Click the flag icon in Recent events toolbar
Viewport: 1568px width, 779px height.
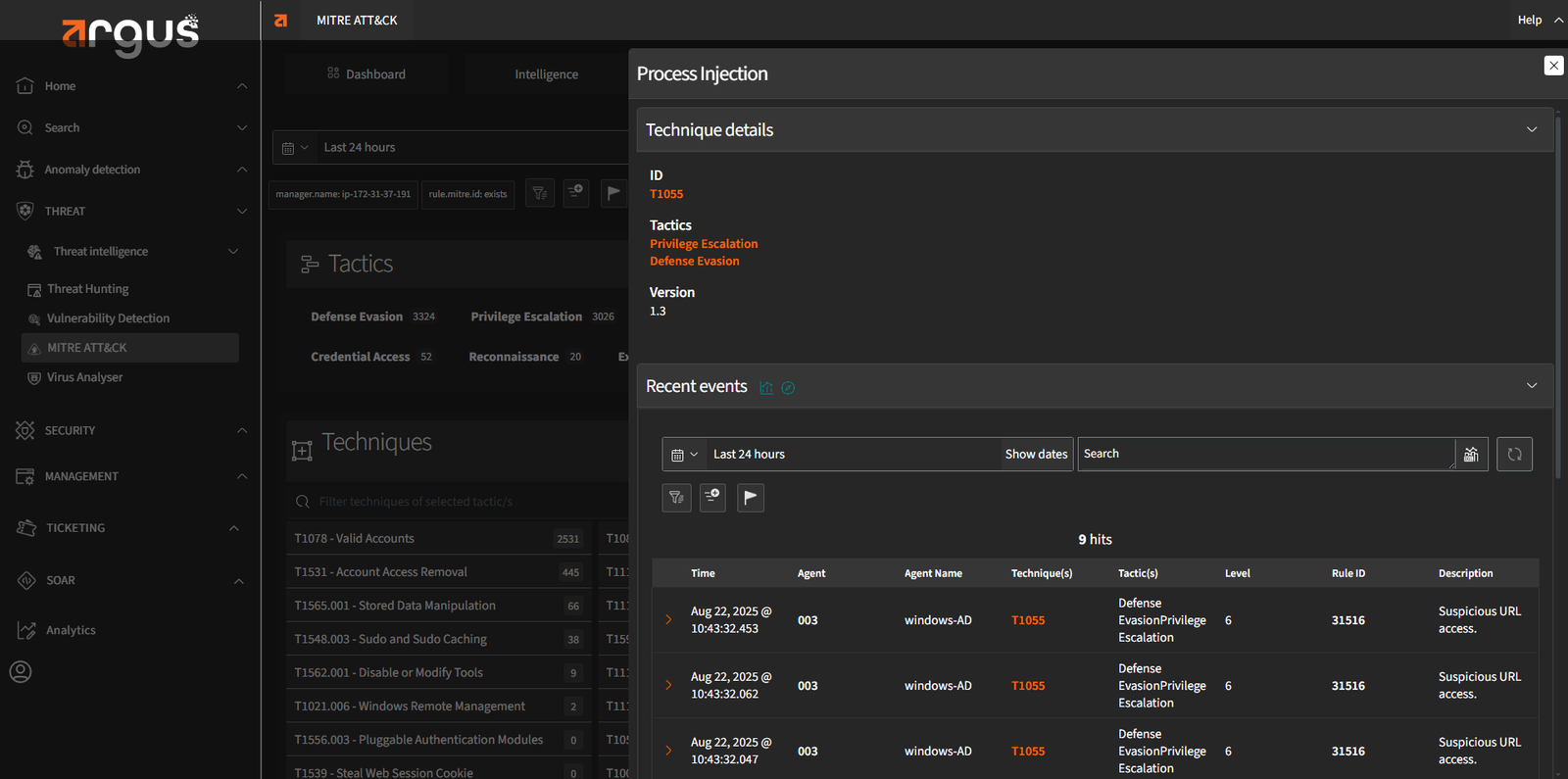click(x=750, y=497)
